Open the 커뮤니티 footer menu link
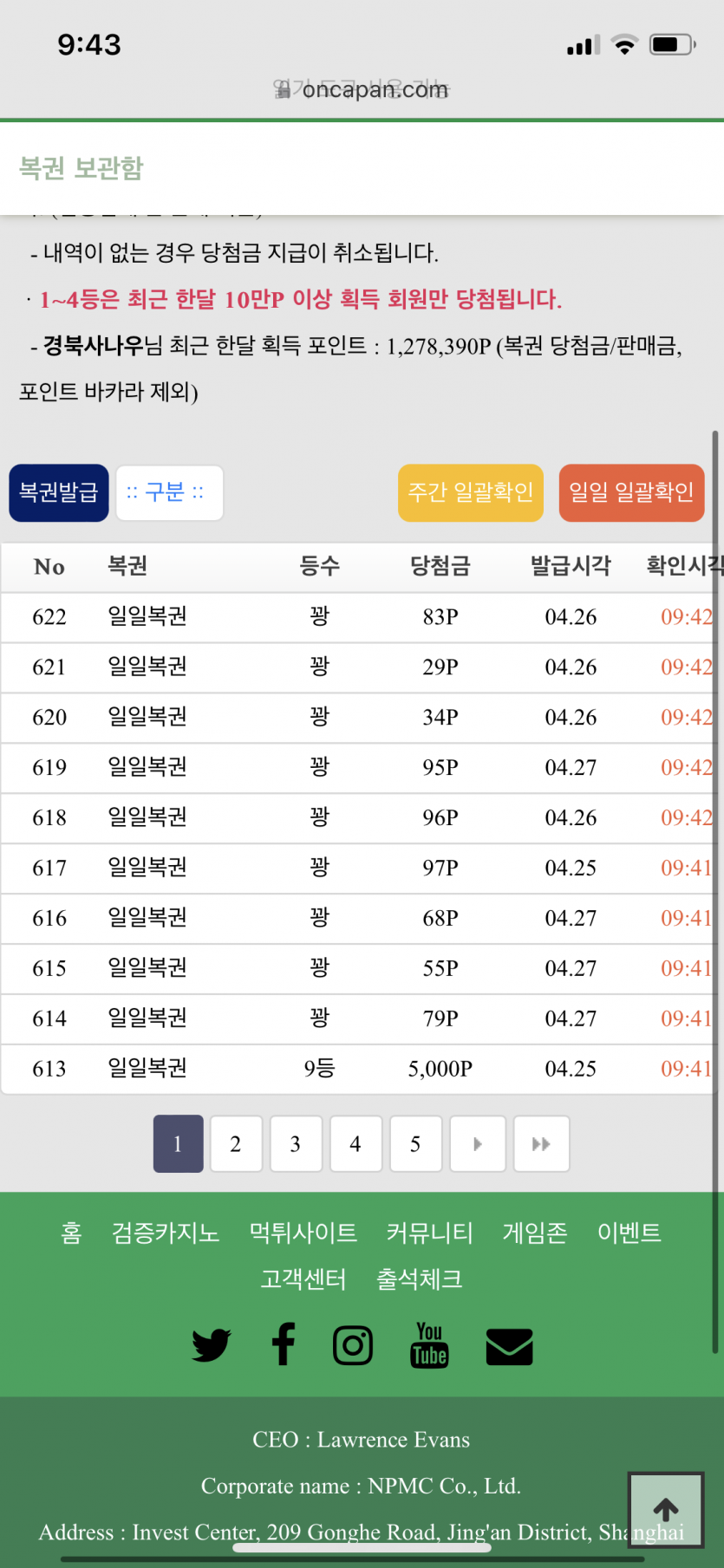Viewport: 724px width, 1568px height. click(430, 1233)
